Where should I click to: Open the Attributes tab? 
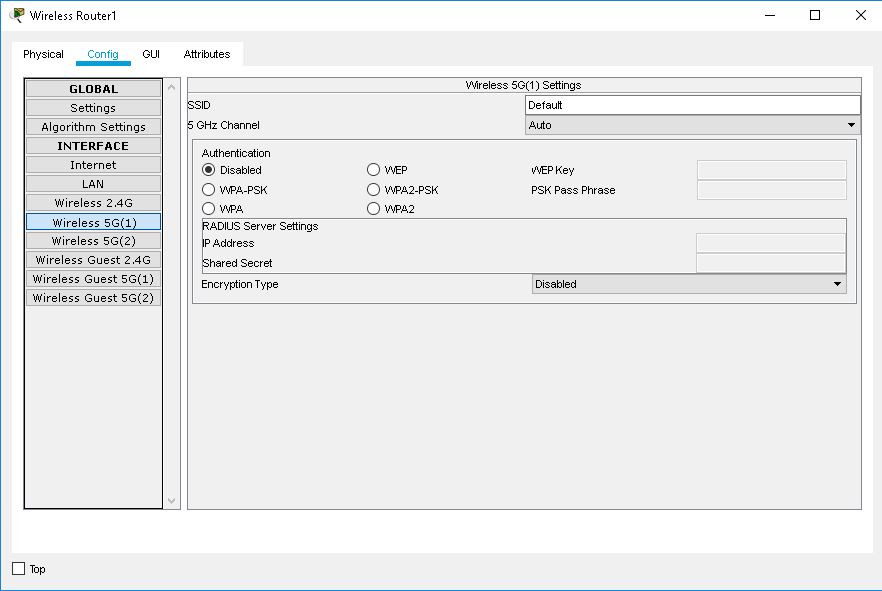point(206,54)
